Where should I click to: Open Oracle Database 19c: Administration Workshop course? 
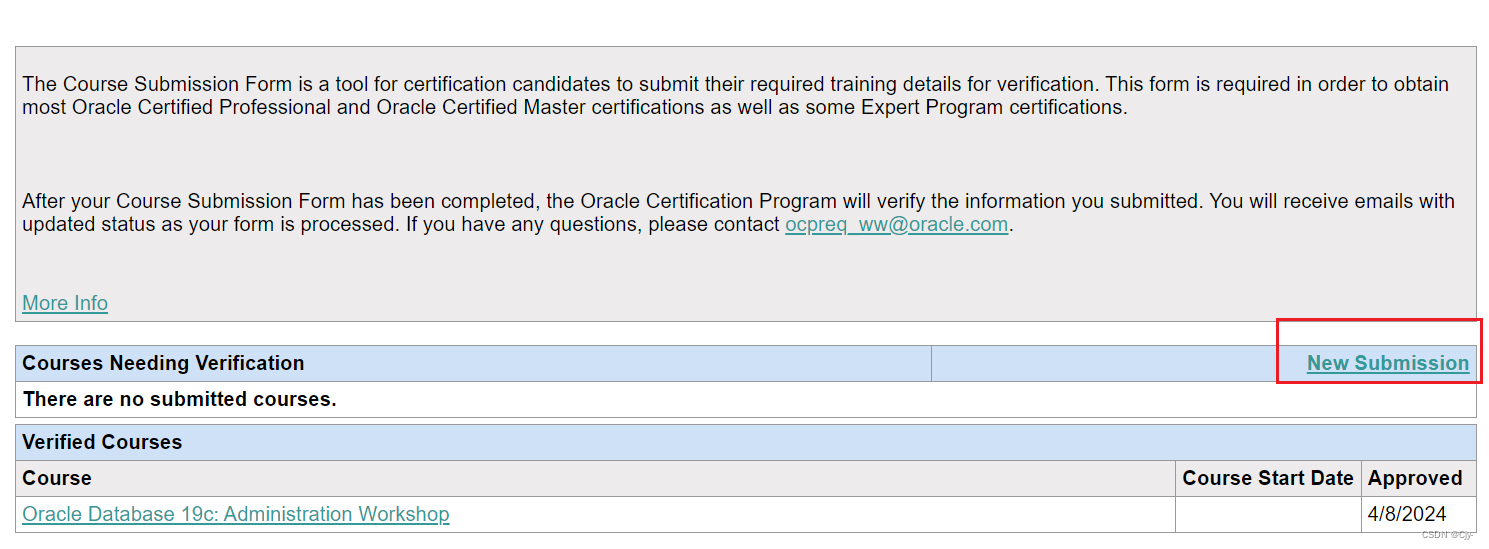pyautogui.click(x=236, y=514)
